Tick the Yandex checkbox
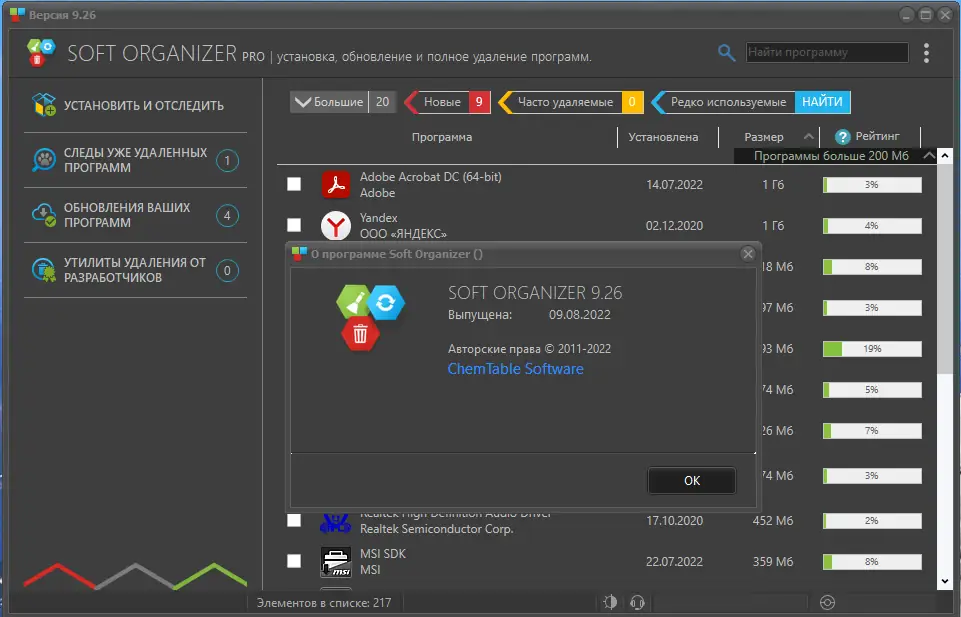The image size is (961, 617). (294, 225)
